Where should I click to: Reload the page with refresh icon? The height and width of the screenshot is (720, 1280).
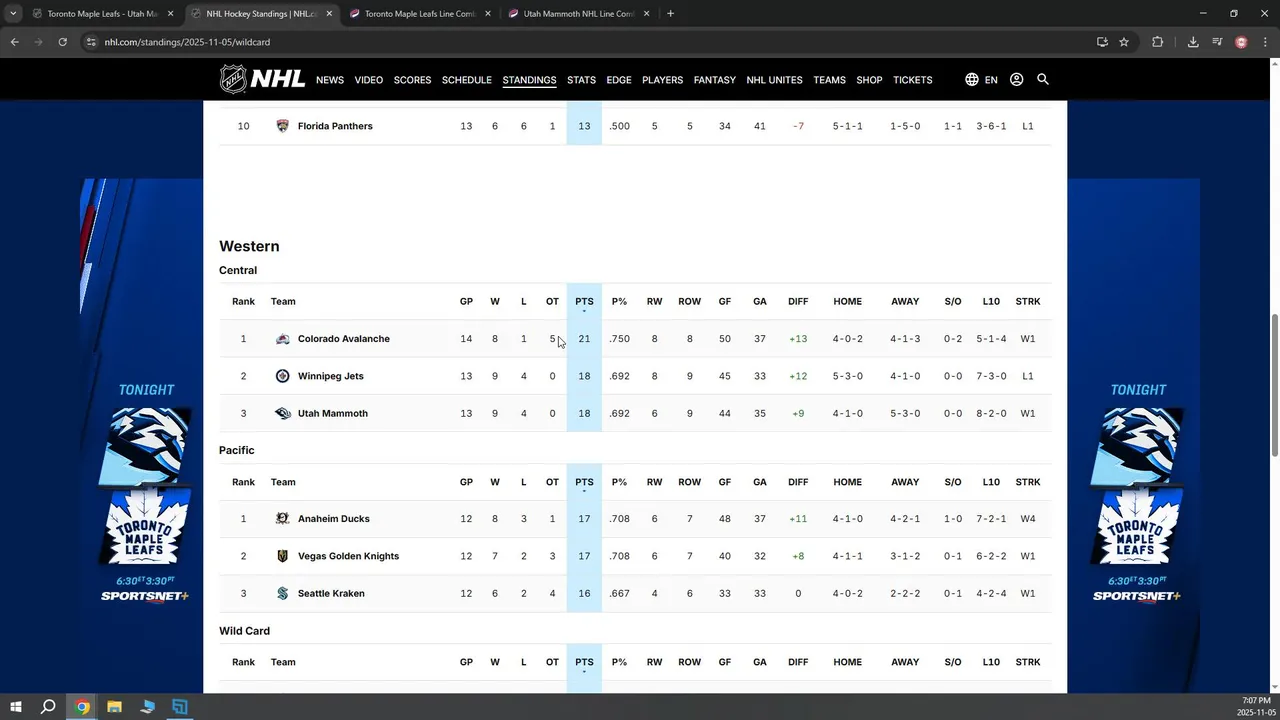[62, 42]
